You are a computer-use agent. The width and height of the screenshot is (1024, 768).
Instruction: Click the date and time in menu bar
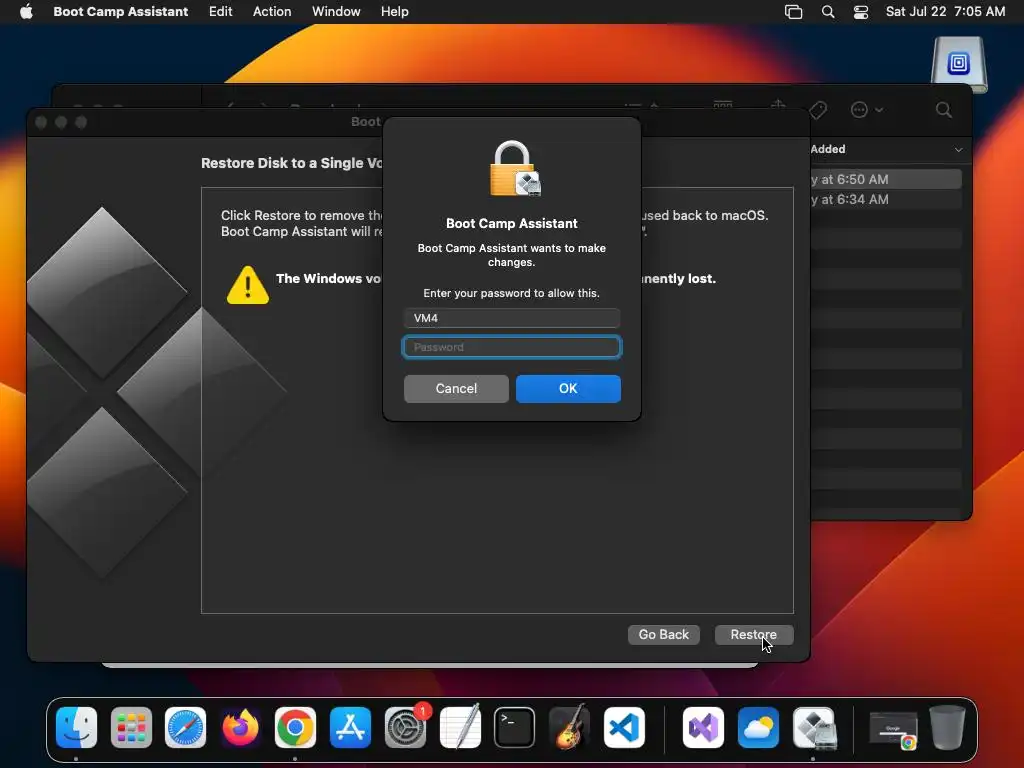click(x=945, y=12)
